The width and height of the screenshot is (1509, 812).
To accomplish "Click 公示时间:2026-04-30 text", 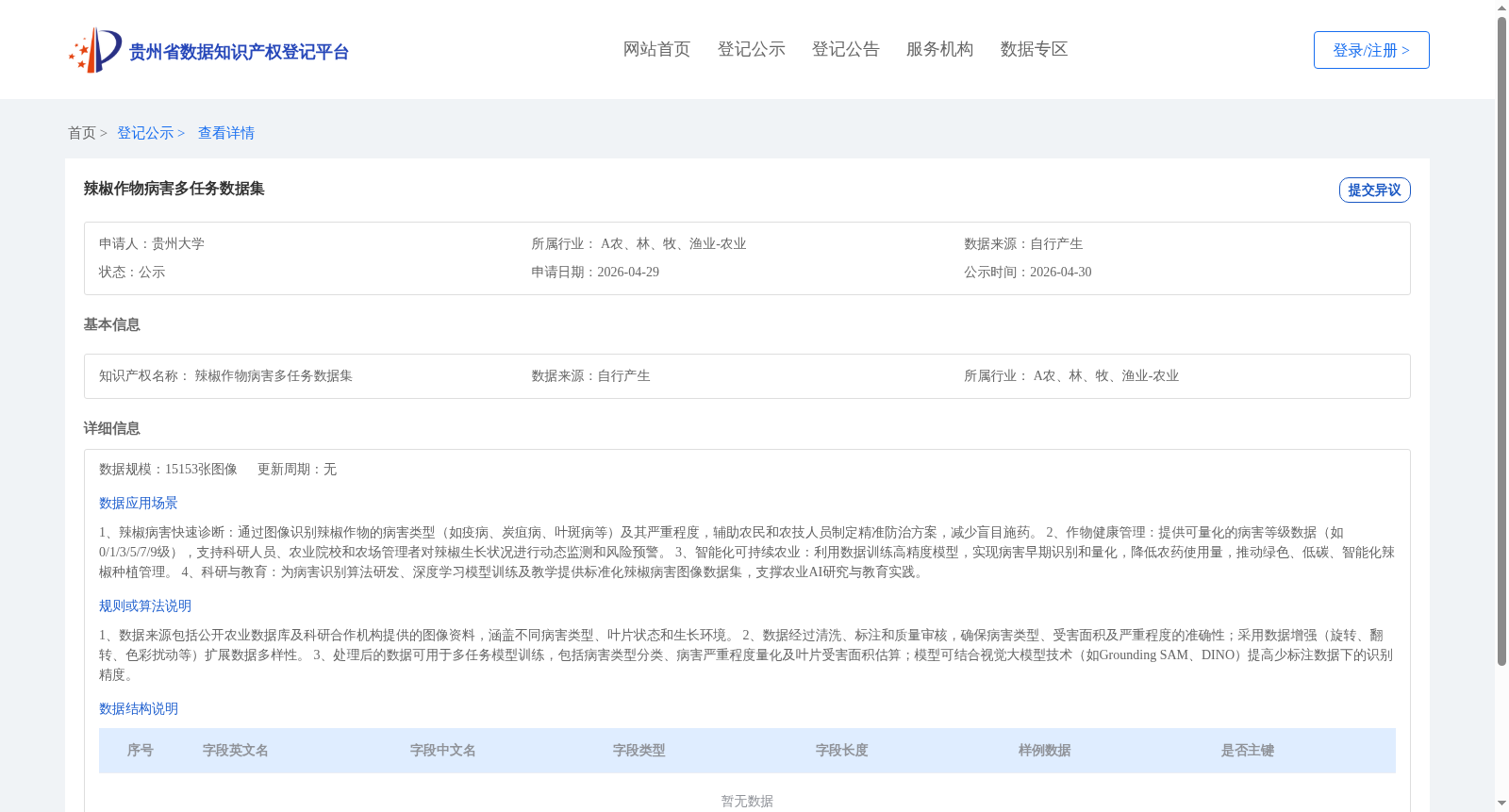I will [1028, 272].
